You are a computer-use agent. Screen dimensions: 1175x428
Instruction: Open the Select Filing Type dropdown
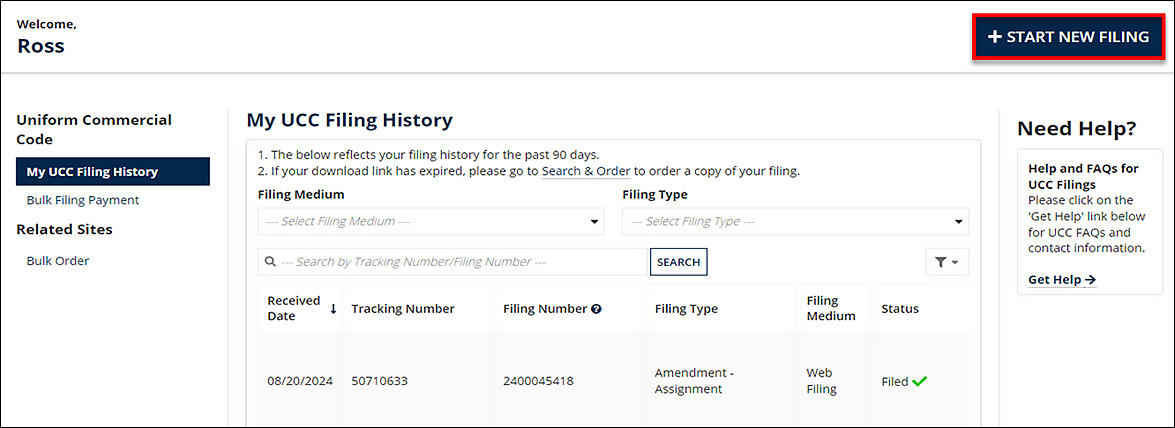795,221
